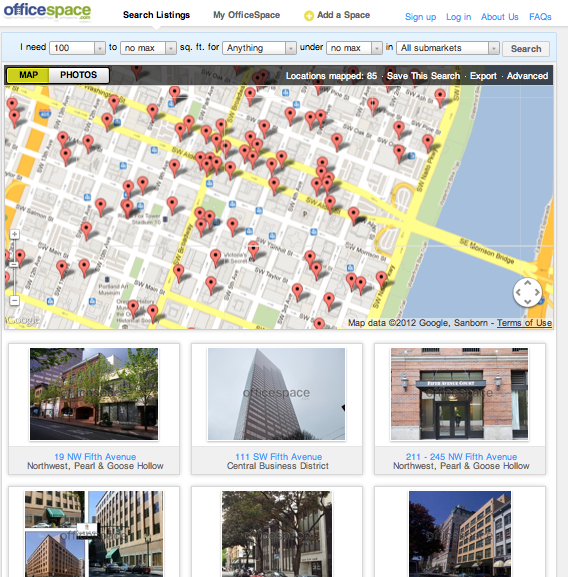568x577 pixels.
Task: Open the Anything space type dropdown
Action: coord(259,48)
